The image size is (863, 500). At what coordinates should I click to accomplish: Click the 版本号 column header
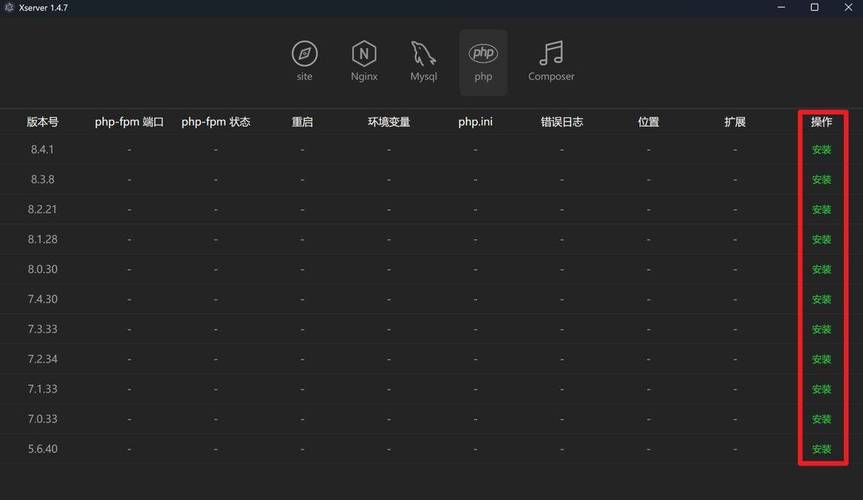42,122
